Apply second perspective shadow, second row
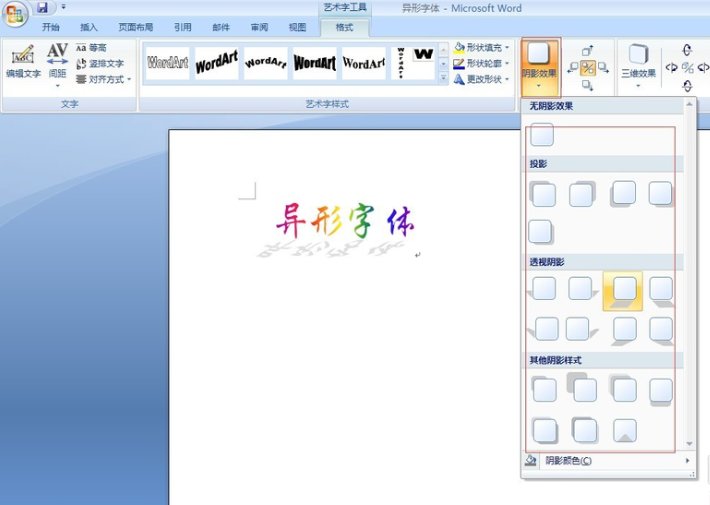 (x=581, y=329)
